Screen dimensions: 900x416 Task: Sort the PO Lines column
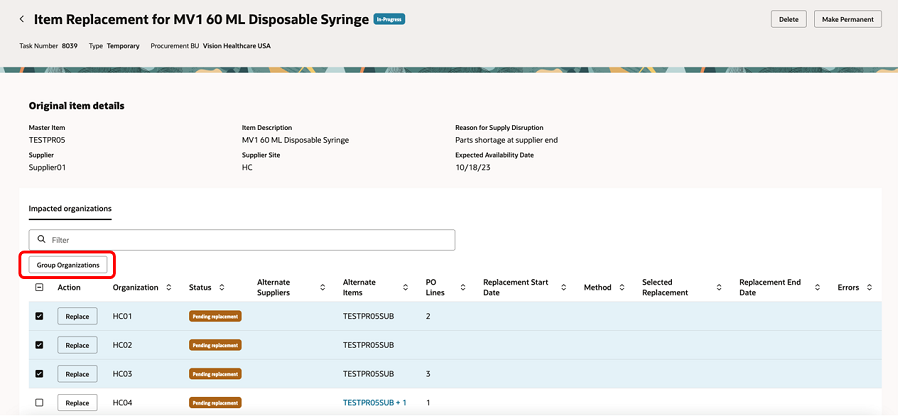(x=464, y=288)
